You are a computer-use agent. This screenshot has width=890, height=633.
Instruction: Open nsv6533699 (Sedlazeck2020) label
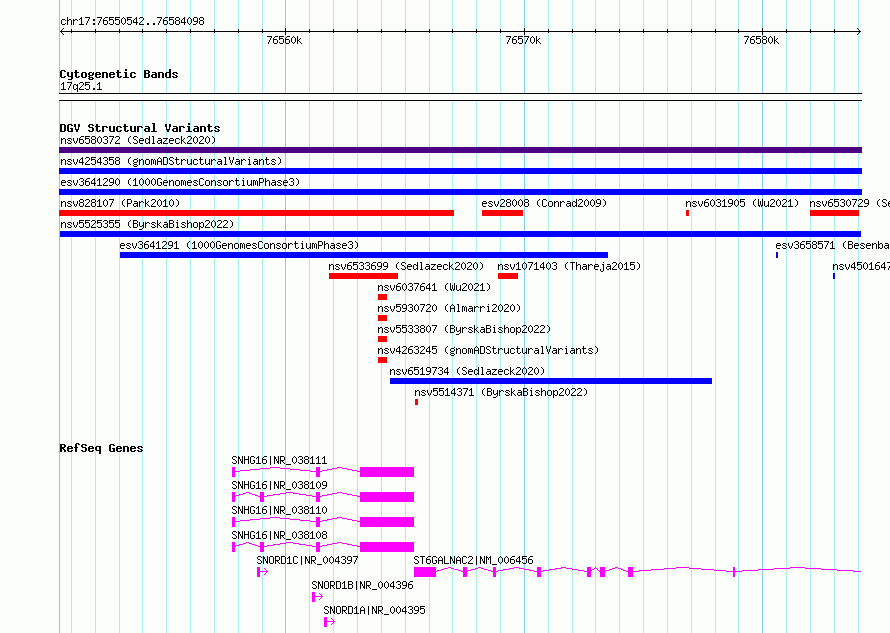pyautogui.click(x=406, y=266)
